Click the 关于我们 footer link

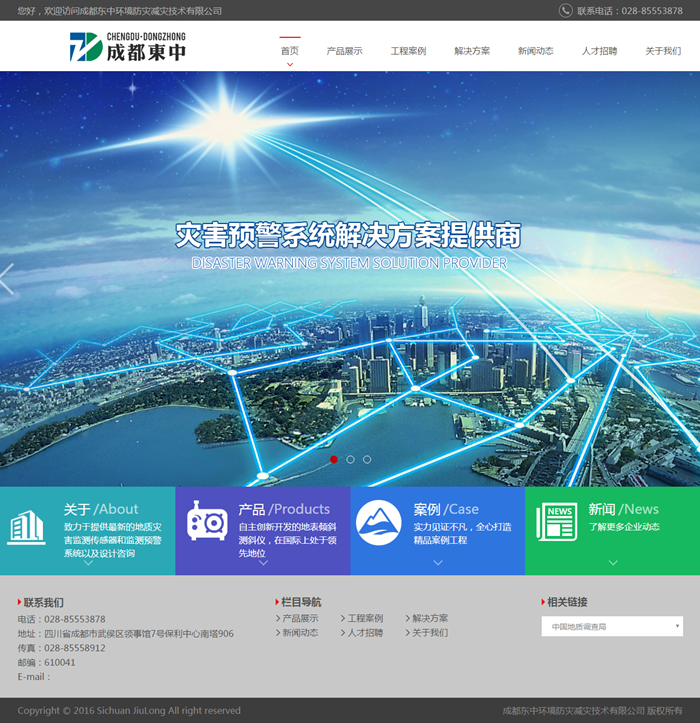point(430,633)
